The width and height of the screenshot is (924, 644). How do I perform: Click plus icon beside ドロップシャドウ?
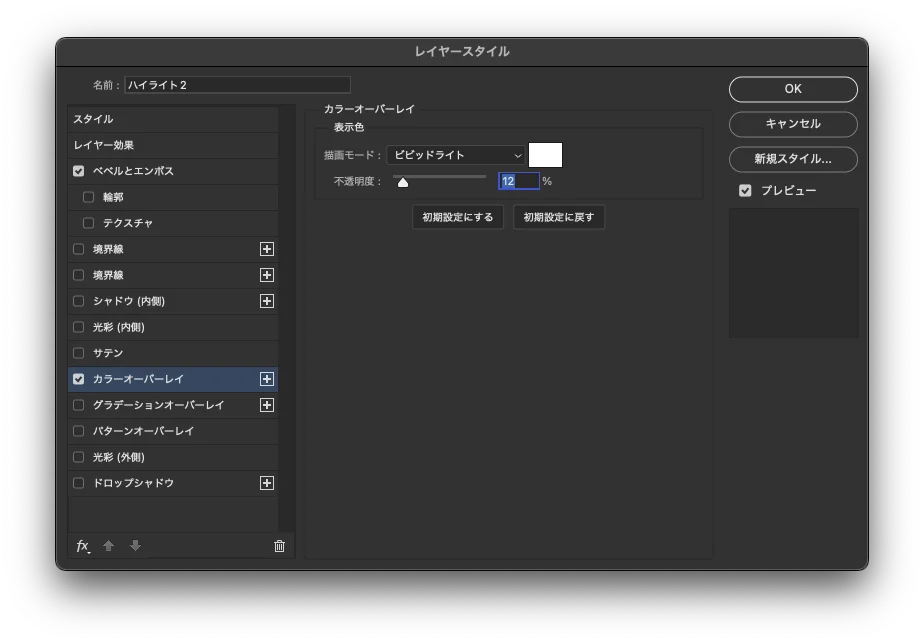(267, 483)
